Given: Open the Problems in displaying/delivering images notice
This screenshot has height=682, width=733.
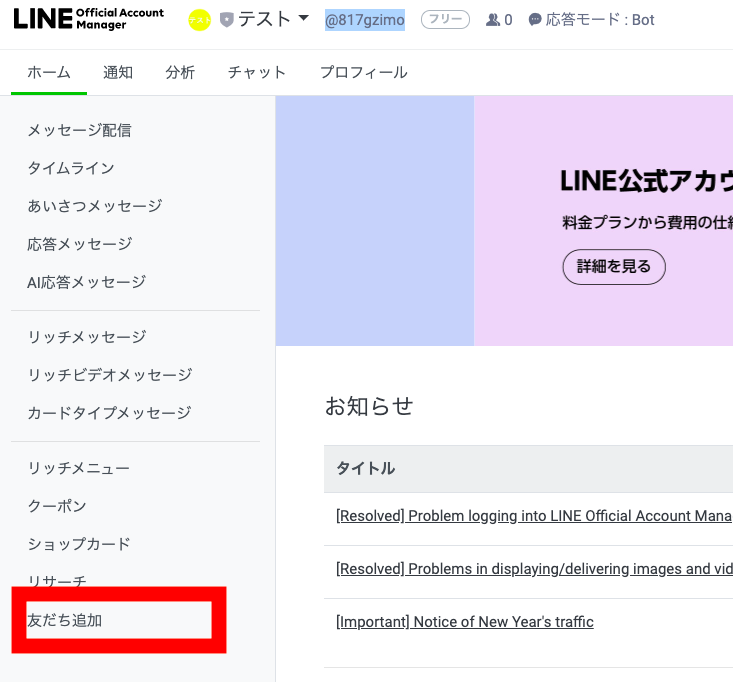Looking at the screenshot, I should pyautogui.click(x=534, y=569).
